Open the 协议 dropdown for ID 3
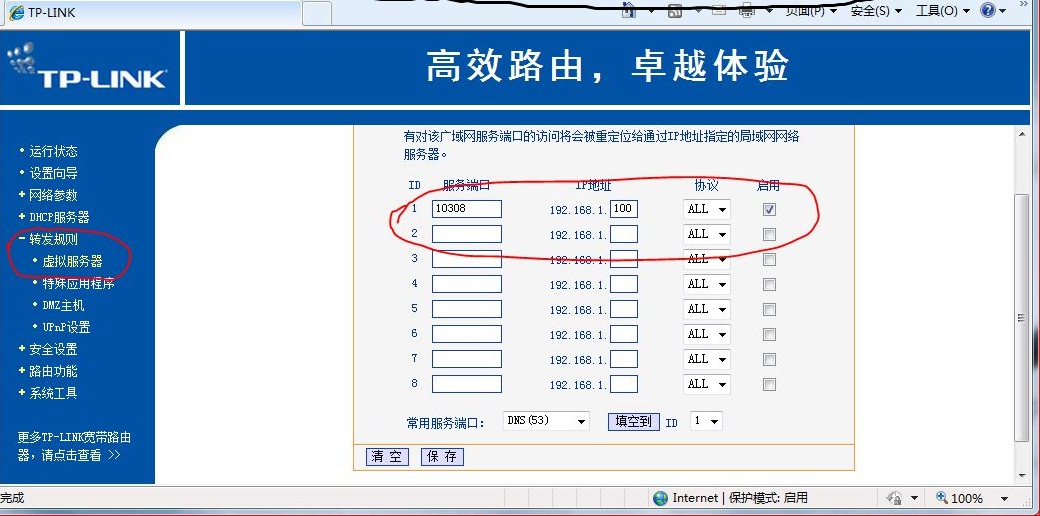1040x516 pixels. coord(706,259)
